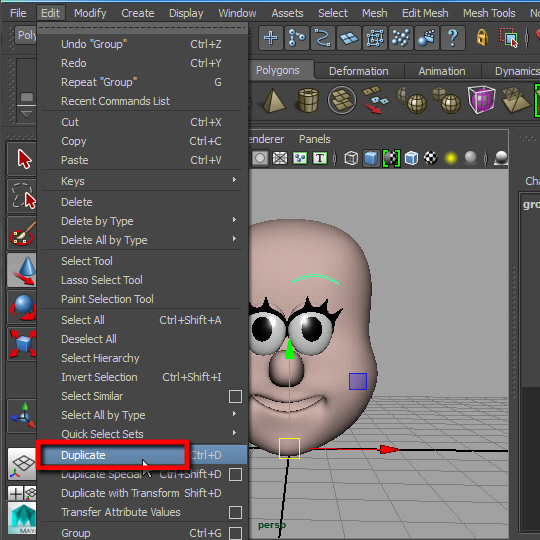Switch to the Deformation shelf tab
540x540 pixels.
click(x=359, y=71)
